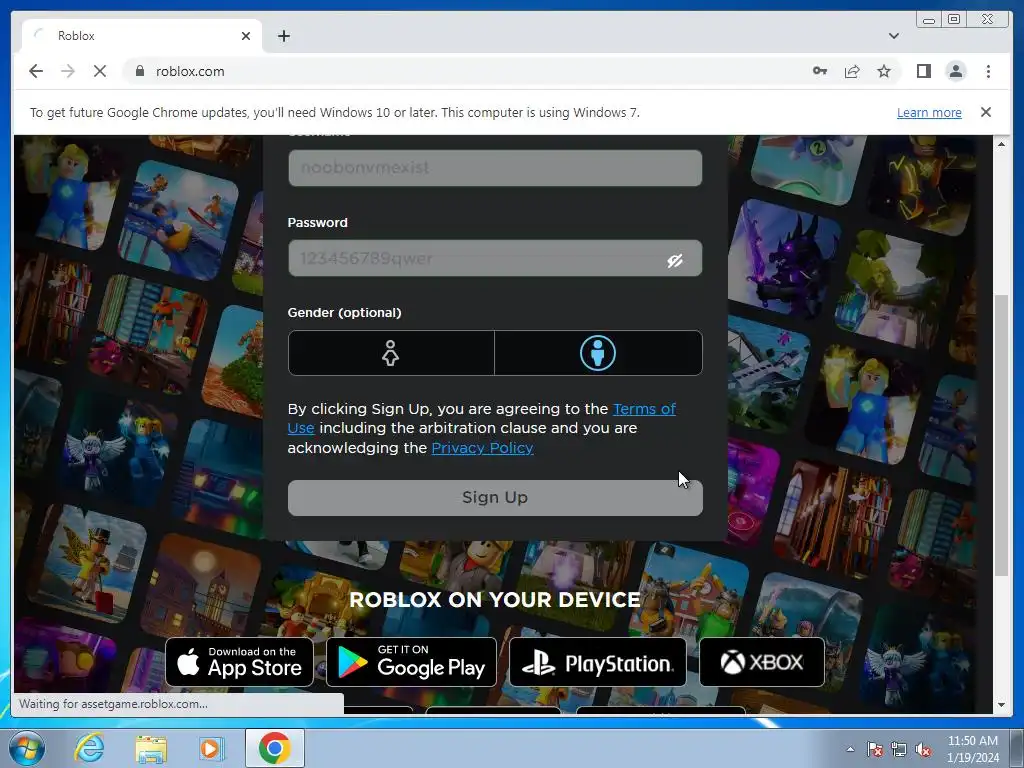The image size is (1024, 768).
Task: Stop loading the Roblox page
Action: [100, 71]
